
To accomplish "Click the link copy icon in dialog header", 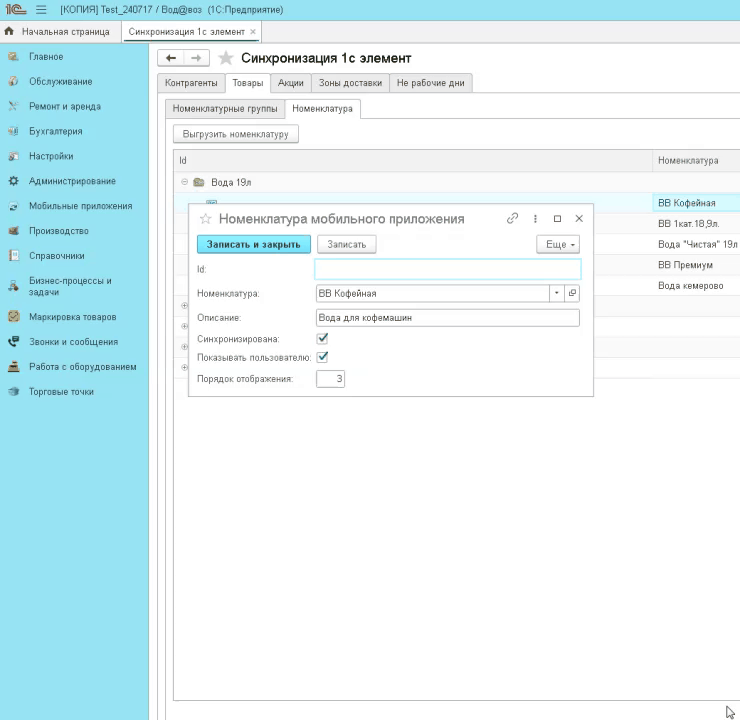I will (x=513, y=218).
